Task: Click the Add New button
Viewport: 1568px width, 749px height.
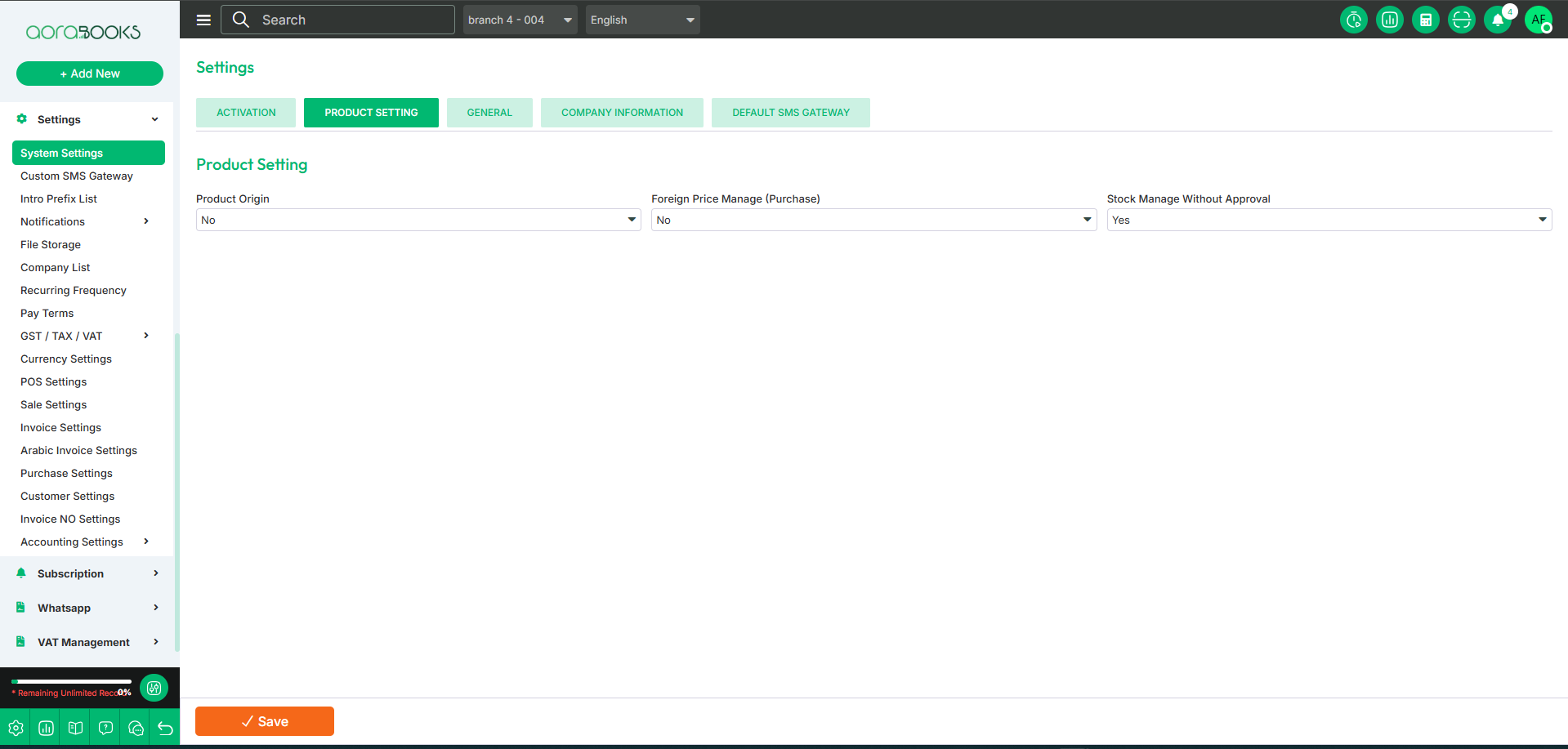Action: (x=90, y=74)
